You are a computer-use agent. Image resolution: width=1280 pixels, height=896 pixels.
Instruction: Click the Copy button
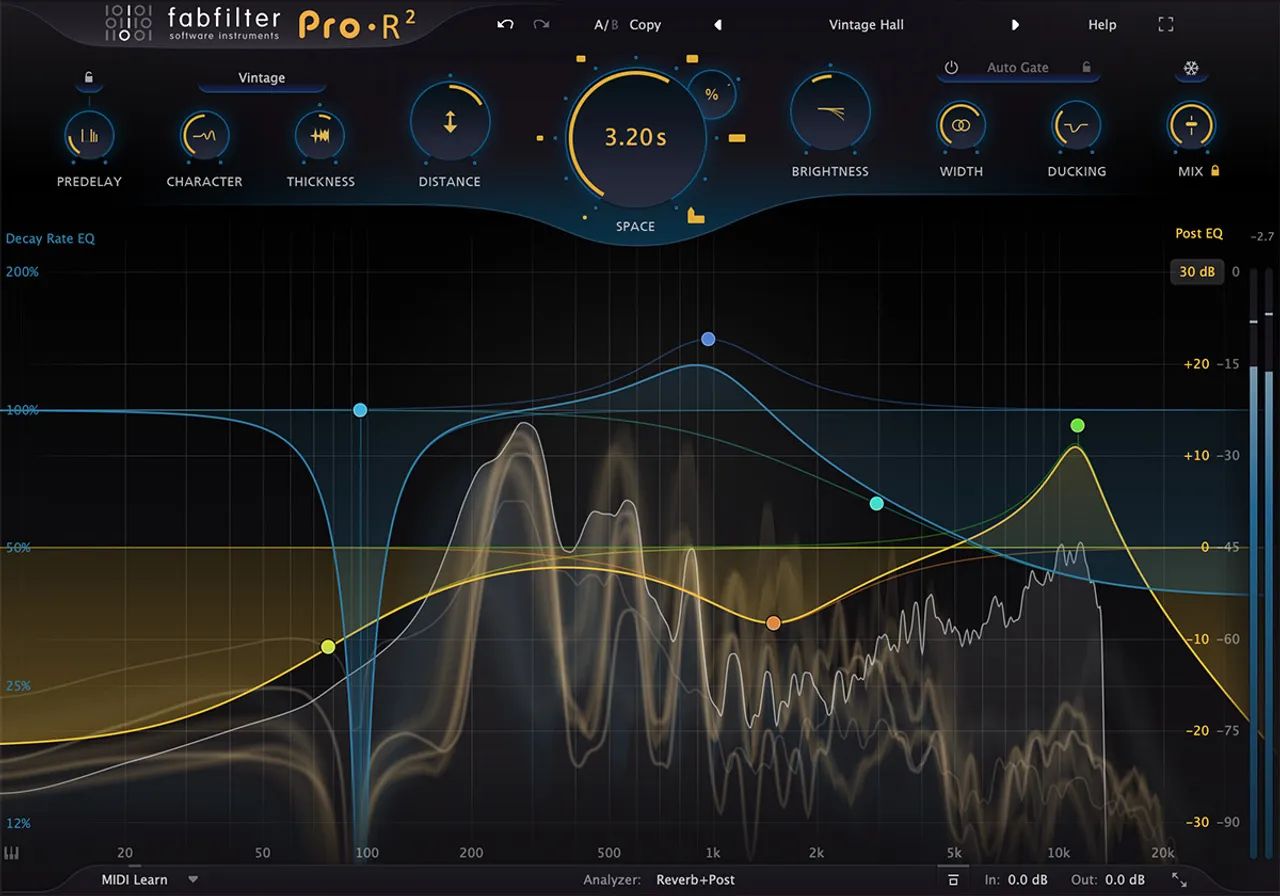coord(645,24)
